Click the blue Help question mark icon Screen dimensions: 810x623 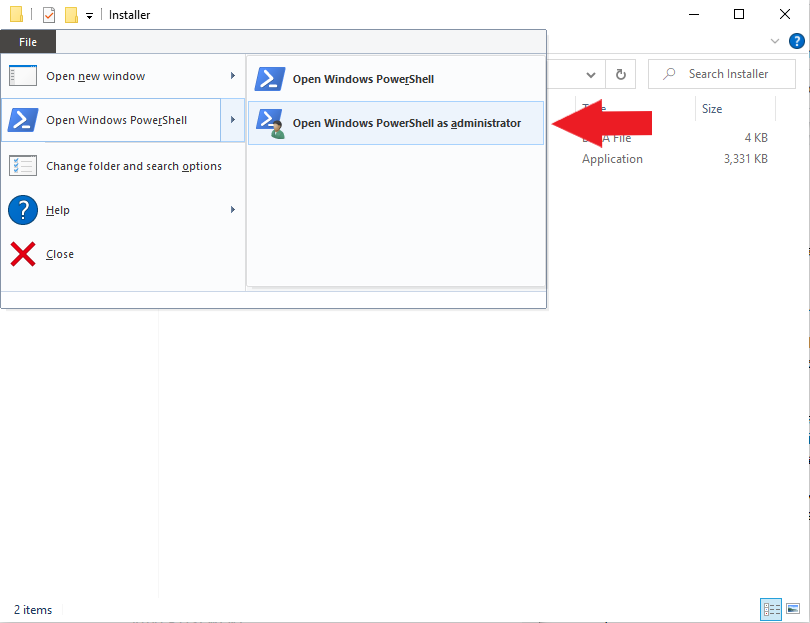pyautogui.click(x=23, y=210)
